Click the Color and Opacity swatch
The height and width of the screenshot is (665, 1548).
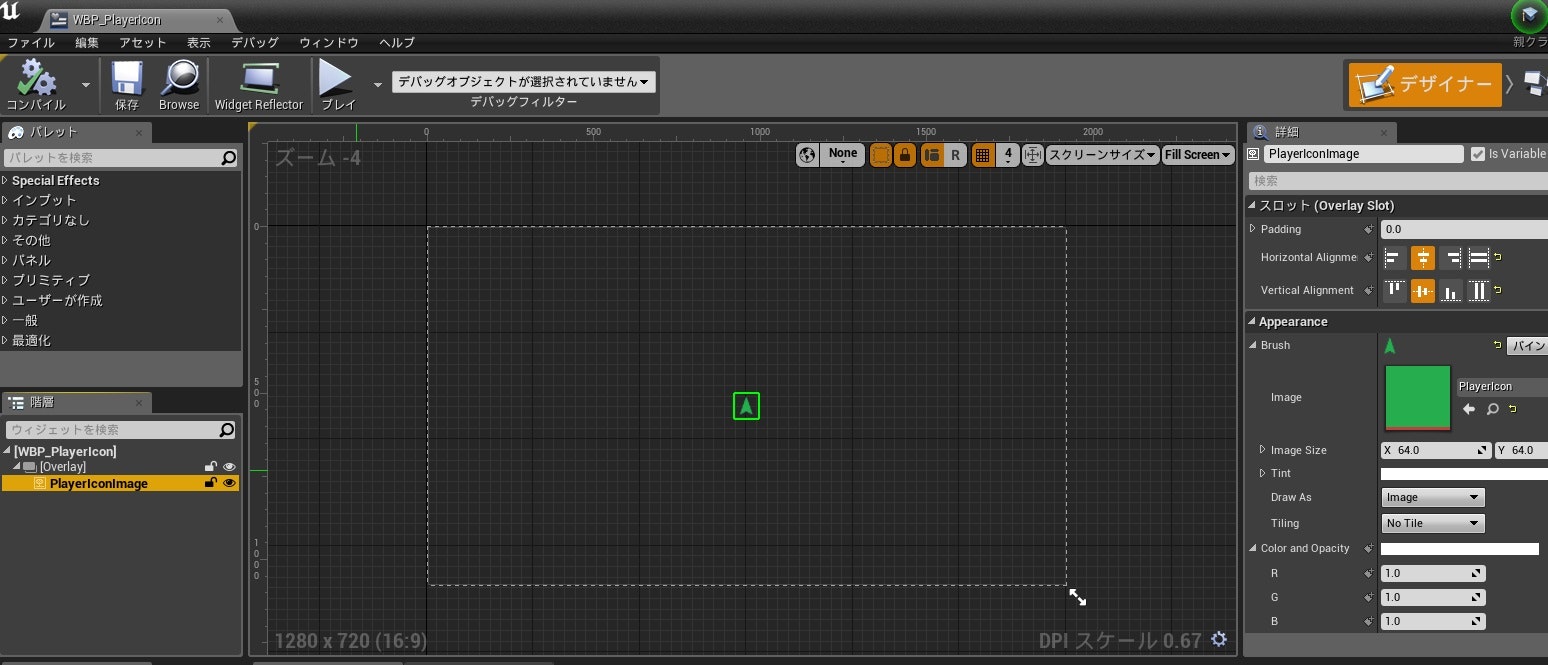coord(1460,549)
